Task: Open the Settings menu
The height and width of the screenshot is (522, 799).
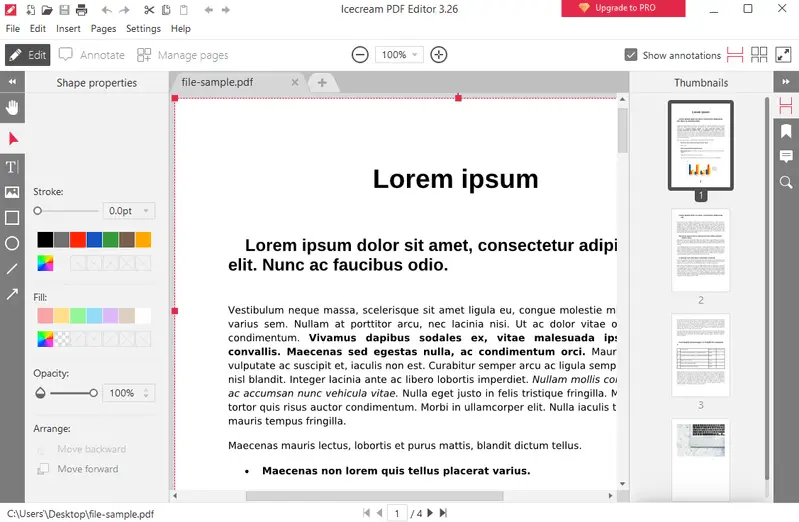Action: [143, 29]
